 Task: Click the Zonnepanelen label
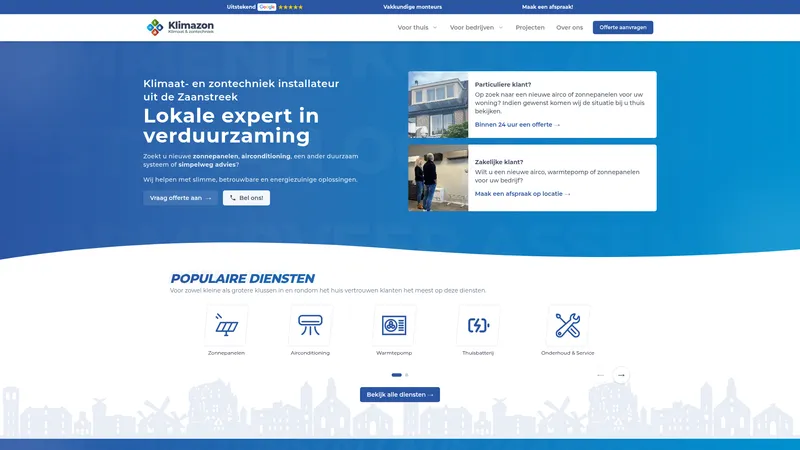(x=227, y=353)
